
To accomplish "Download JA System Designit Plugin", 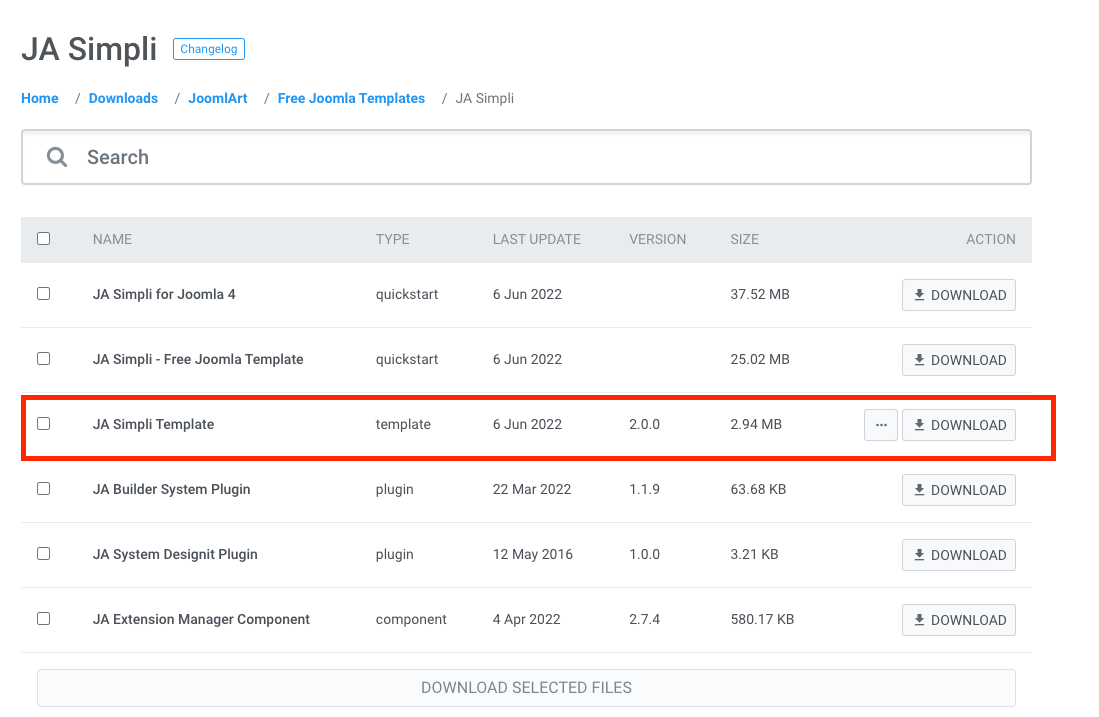I will [x=959, y=555].
